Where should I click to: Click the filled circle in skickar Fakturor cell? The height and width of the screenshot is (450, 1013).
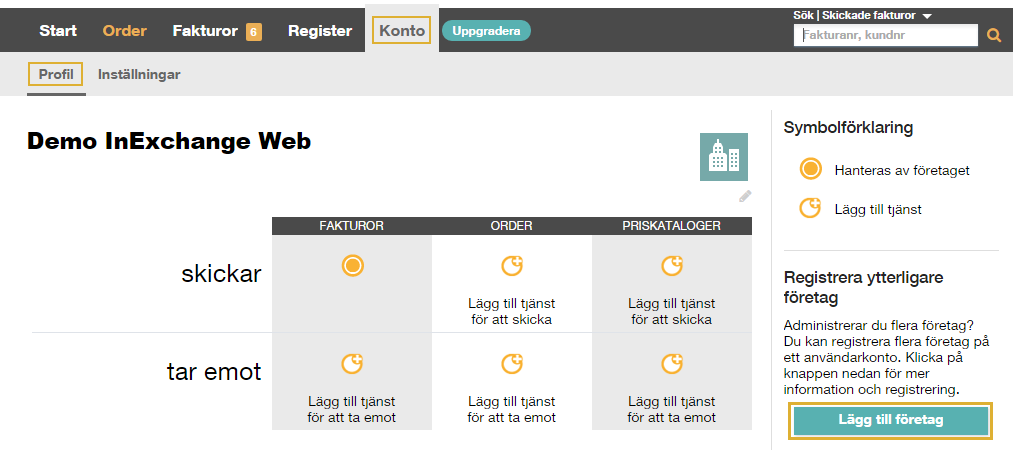click(x=352, y=265)
